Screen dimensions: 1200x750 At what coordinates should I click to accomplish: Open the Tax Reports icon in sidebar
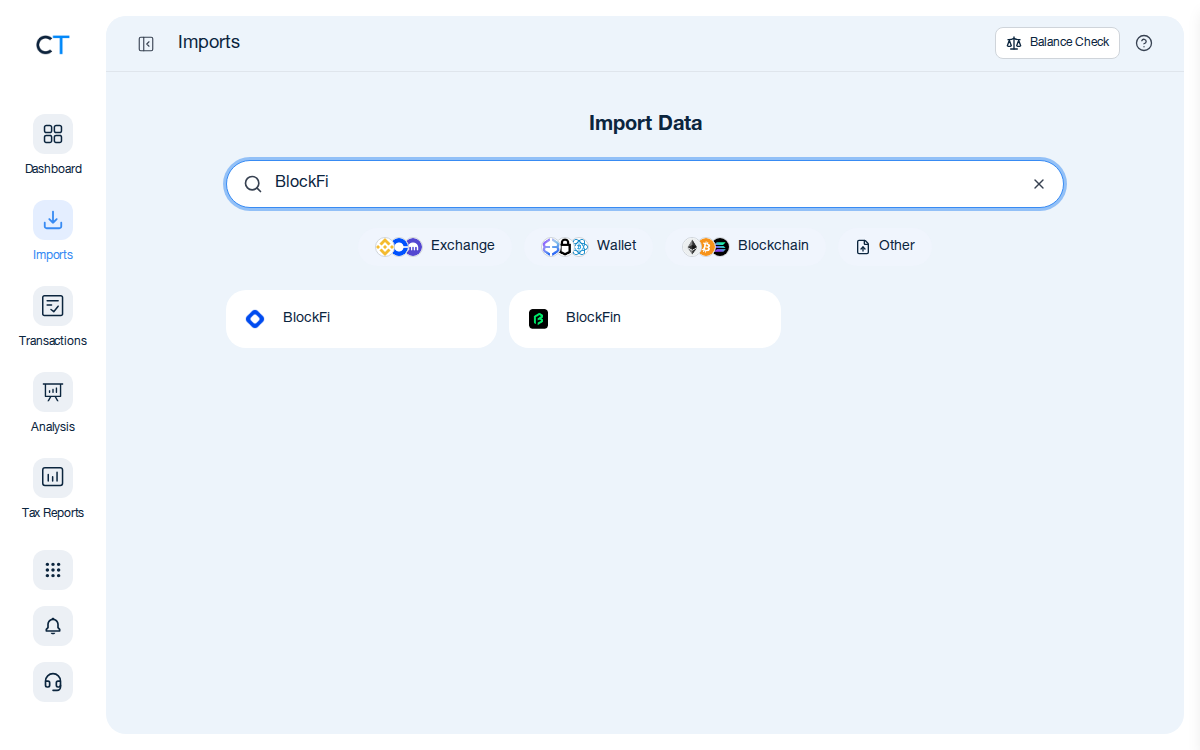pos(53,478)
